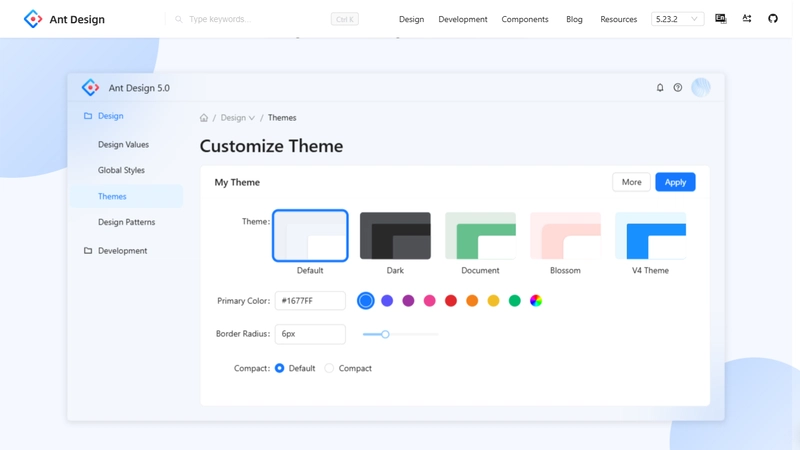800x450 pixels.
Task: Choose the Default theme thumbnail
Action: (310, 236)
